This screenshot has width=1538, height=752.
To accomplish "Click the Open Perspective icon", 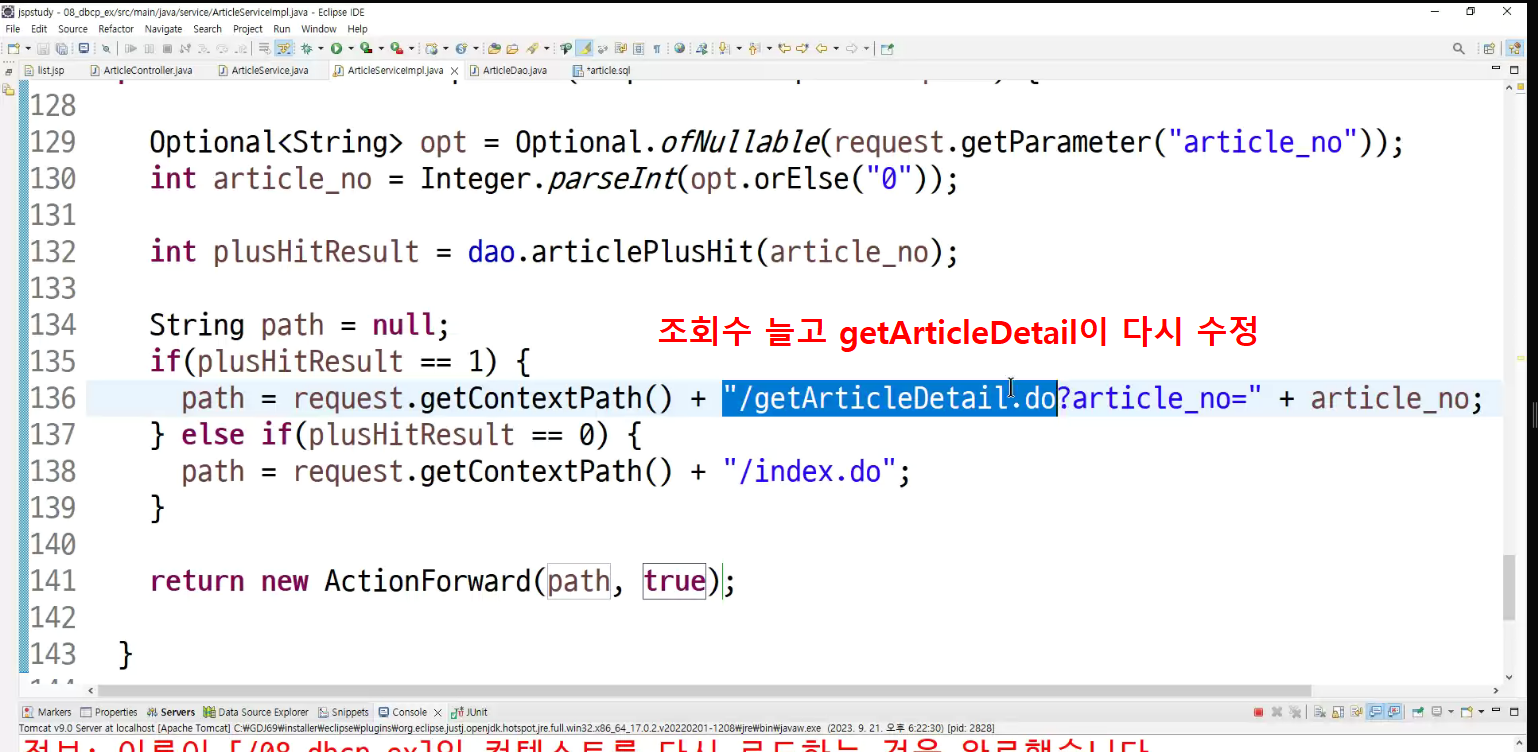I will pyautogui.click(x=1489, y=48).
